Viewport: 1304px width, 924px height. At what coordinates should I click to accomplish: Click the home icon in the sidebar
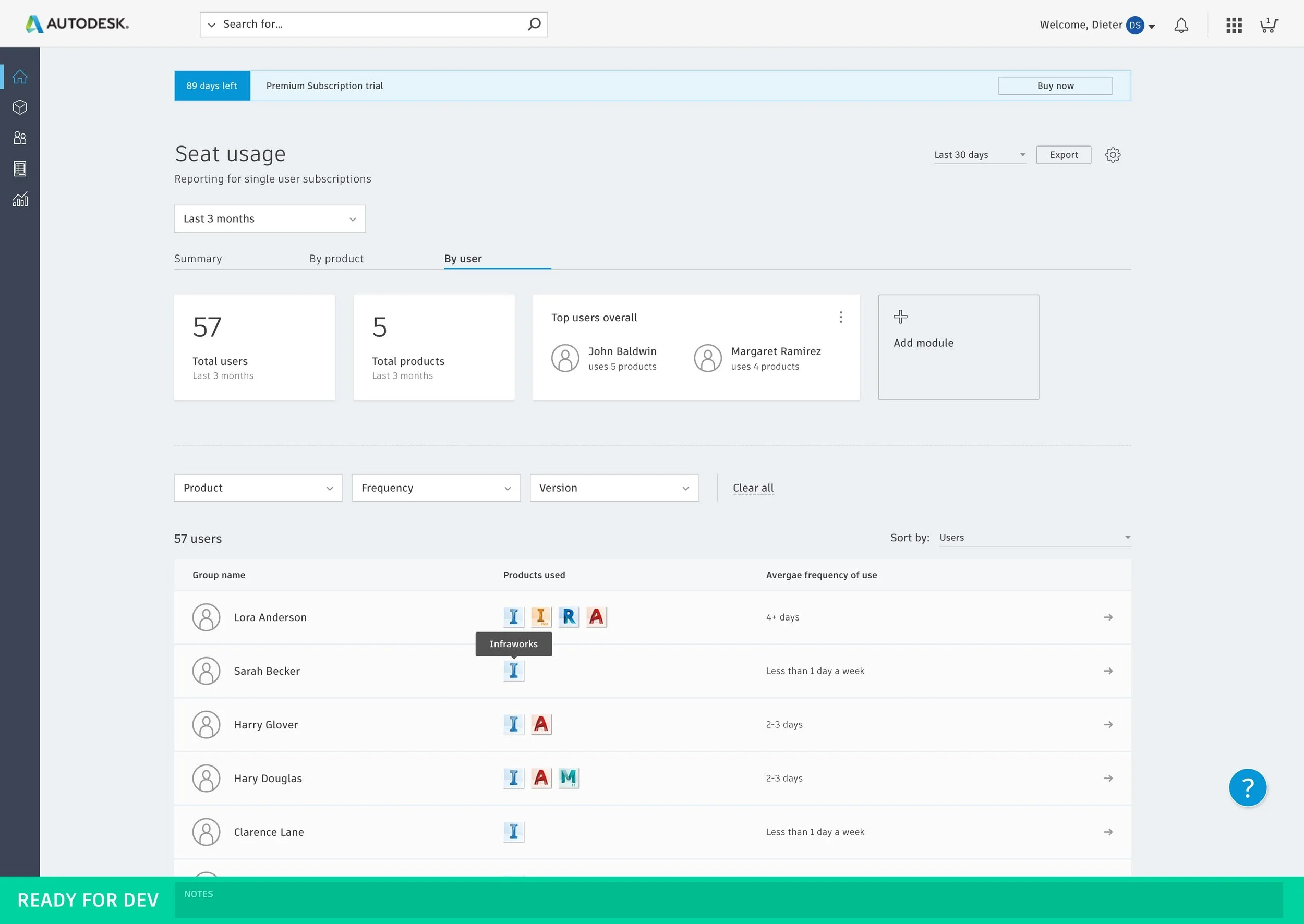20,77
